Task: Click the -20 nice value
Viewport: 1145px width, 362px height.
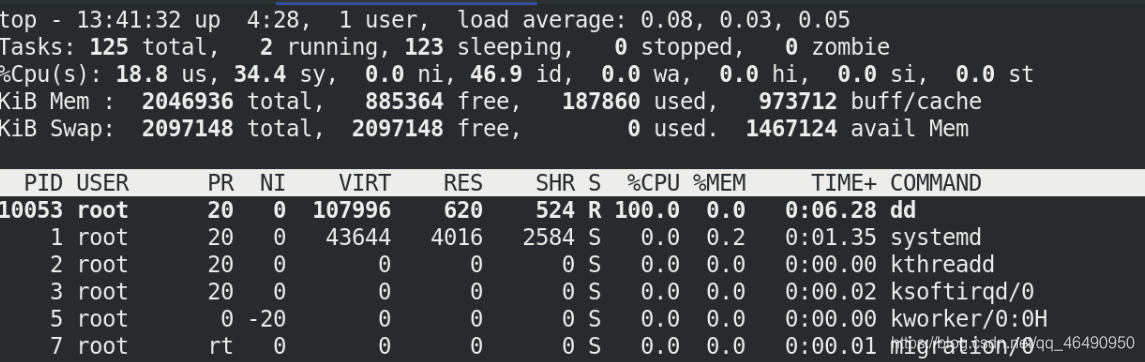Action: [266, 319]
